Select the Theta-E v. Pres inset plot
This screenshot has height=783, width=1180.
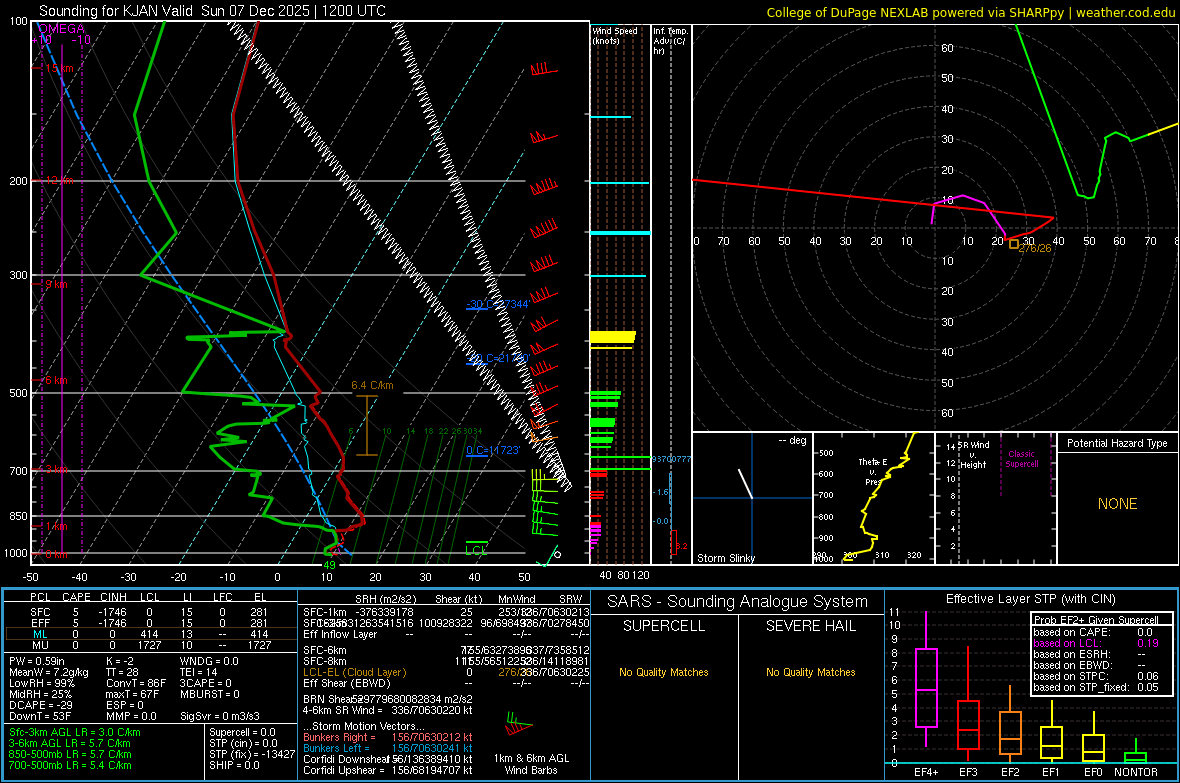pyautogui.click(x=874, y=498)
